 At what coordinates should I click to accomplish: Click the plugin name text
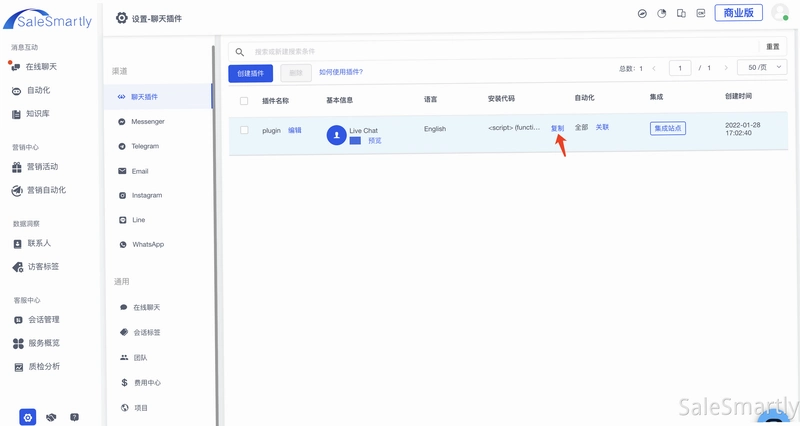[271, 131]
